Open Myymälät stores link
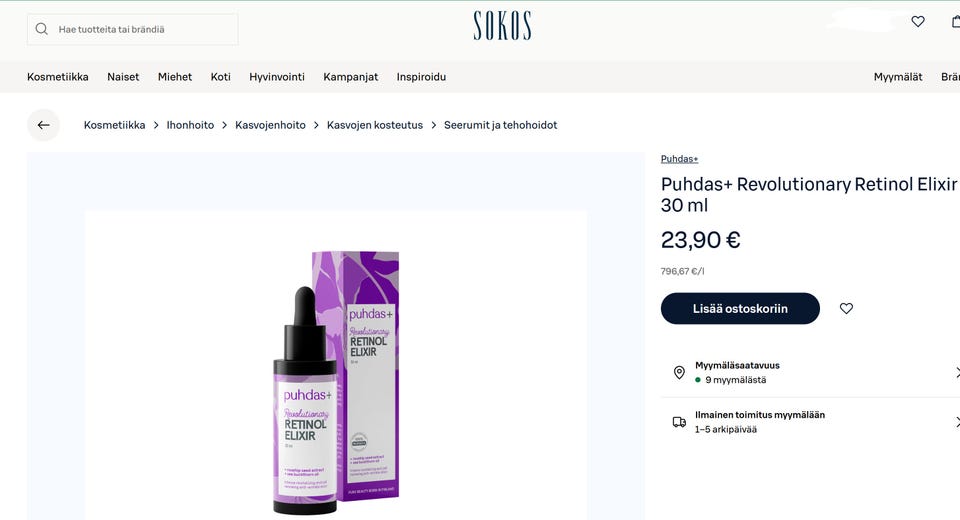This screenshot has height=520, width=960. 898,77
